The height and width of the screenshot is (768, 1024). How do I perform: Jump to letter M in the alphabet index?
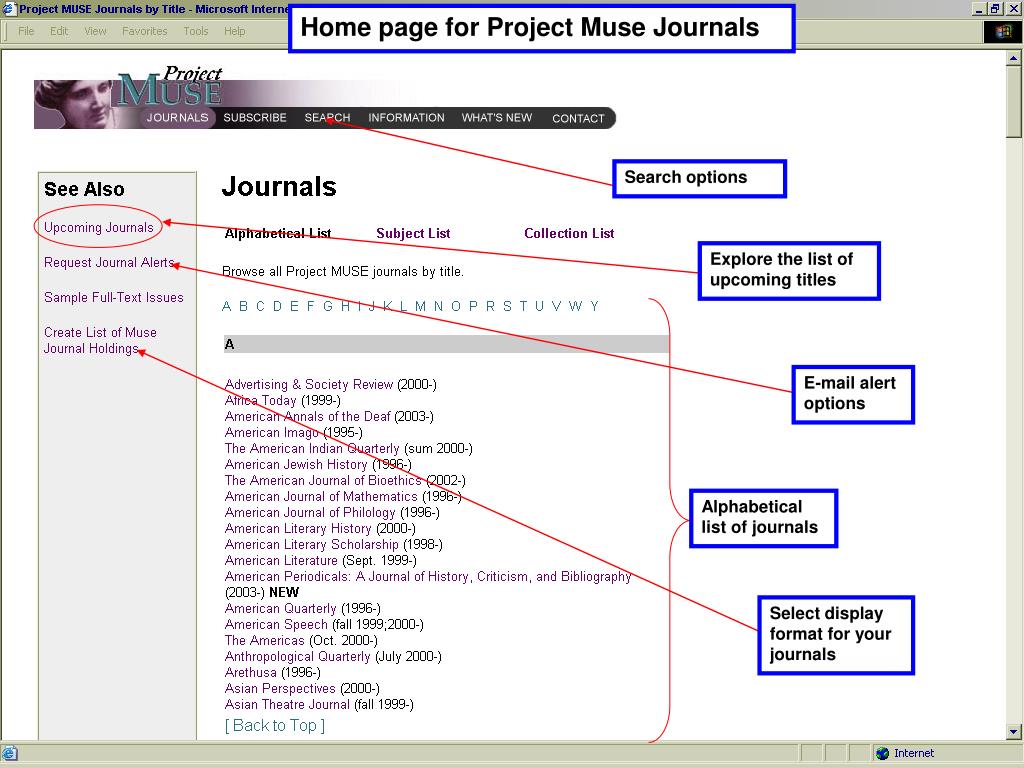pos(420,306)
